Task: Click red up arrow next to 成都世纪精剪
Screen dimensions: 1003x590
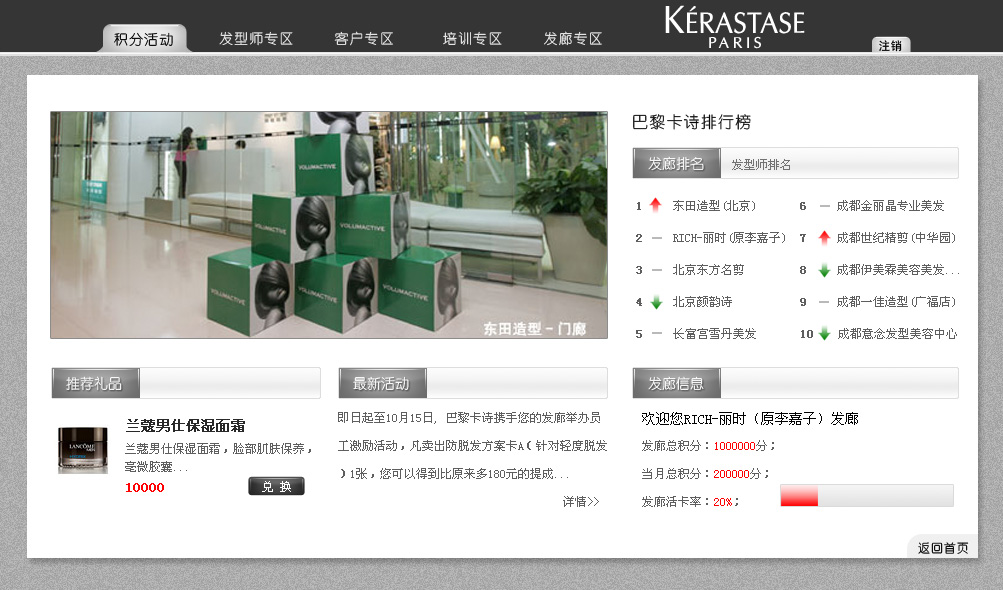Action: point(824,237)
